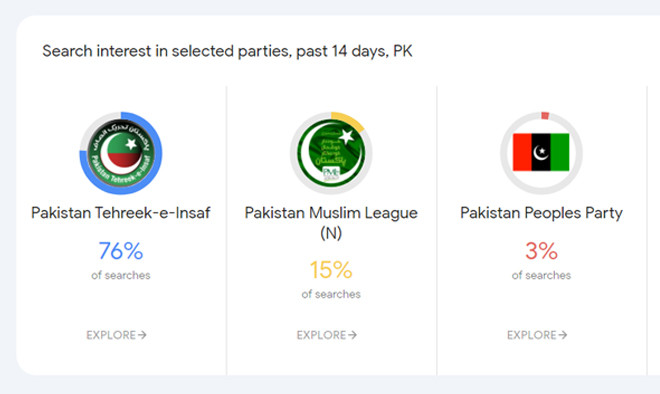The width and height of the screenshot is (660, 394).
Task: Click 'of searches' label under 15%
Action: [331, 294]
